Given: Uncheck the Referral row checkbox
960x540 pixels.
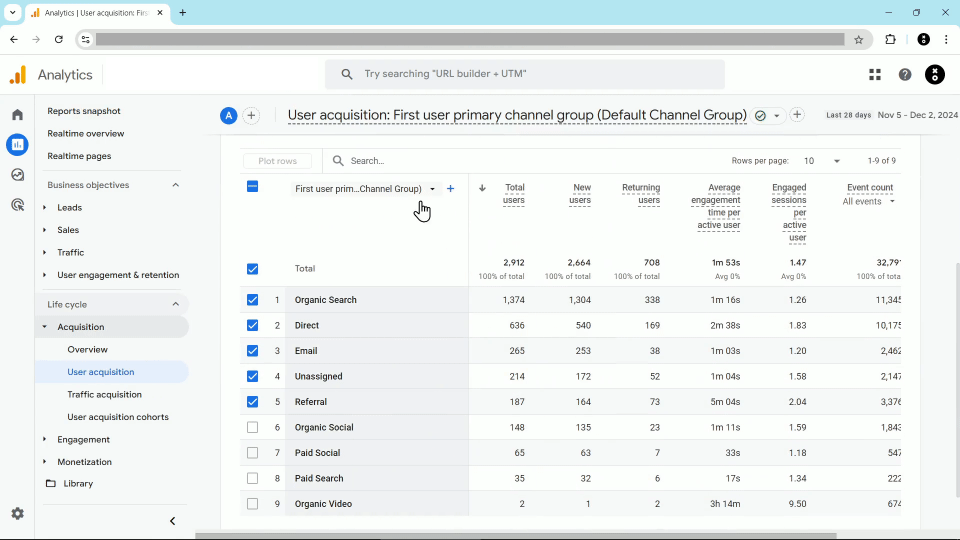Looking at the screenshot, I should click(x=252, y=402).
